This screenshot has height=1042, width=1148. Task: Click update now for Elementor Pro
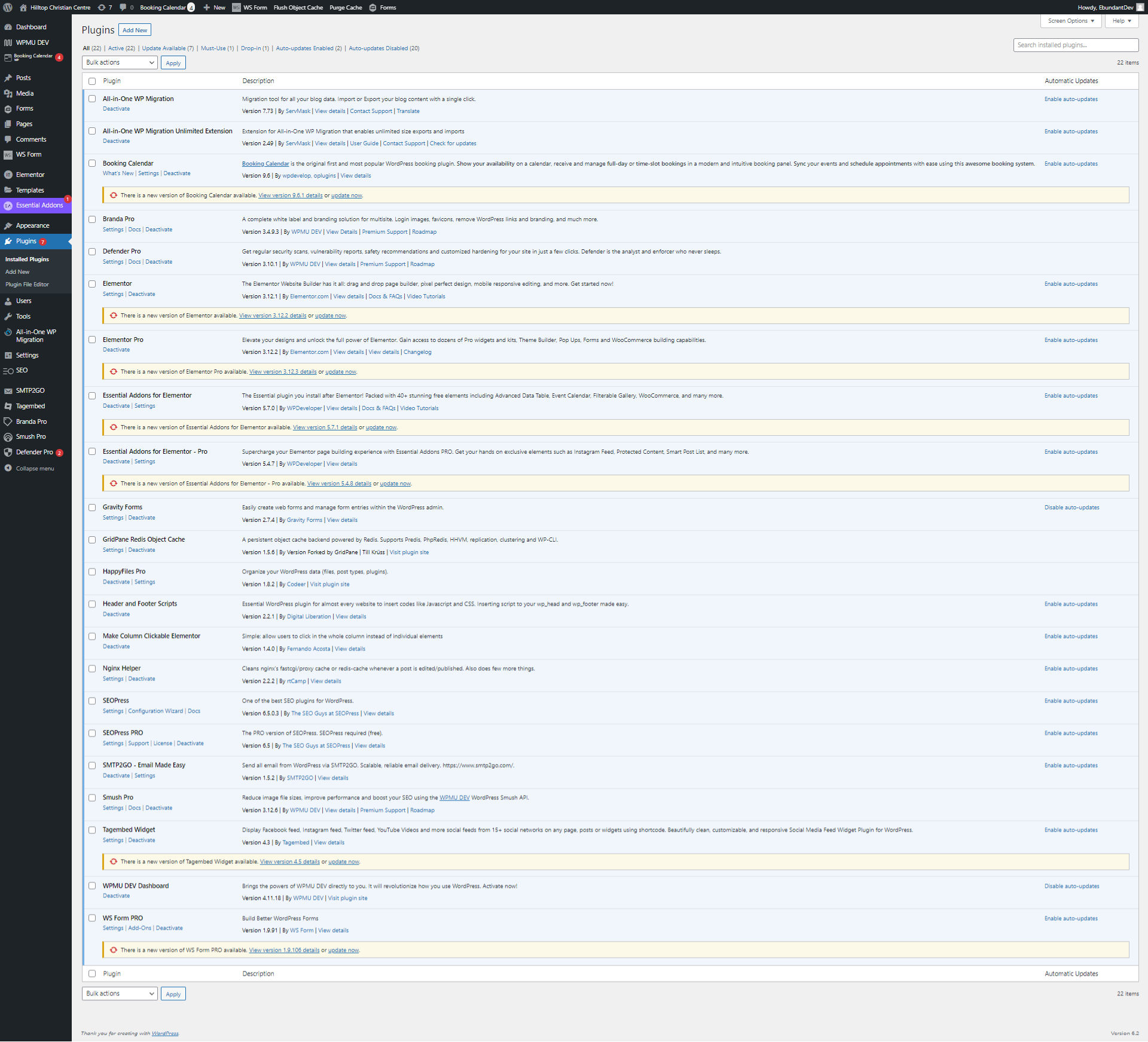coord(340,372)
